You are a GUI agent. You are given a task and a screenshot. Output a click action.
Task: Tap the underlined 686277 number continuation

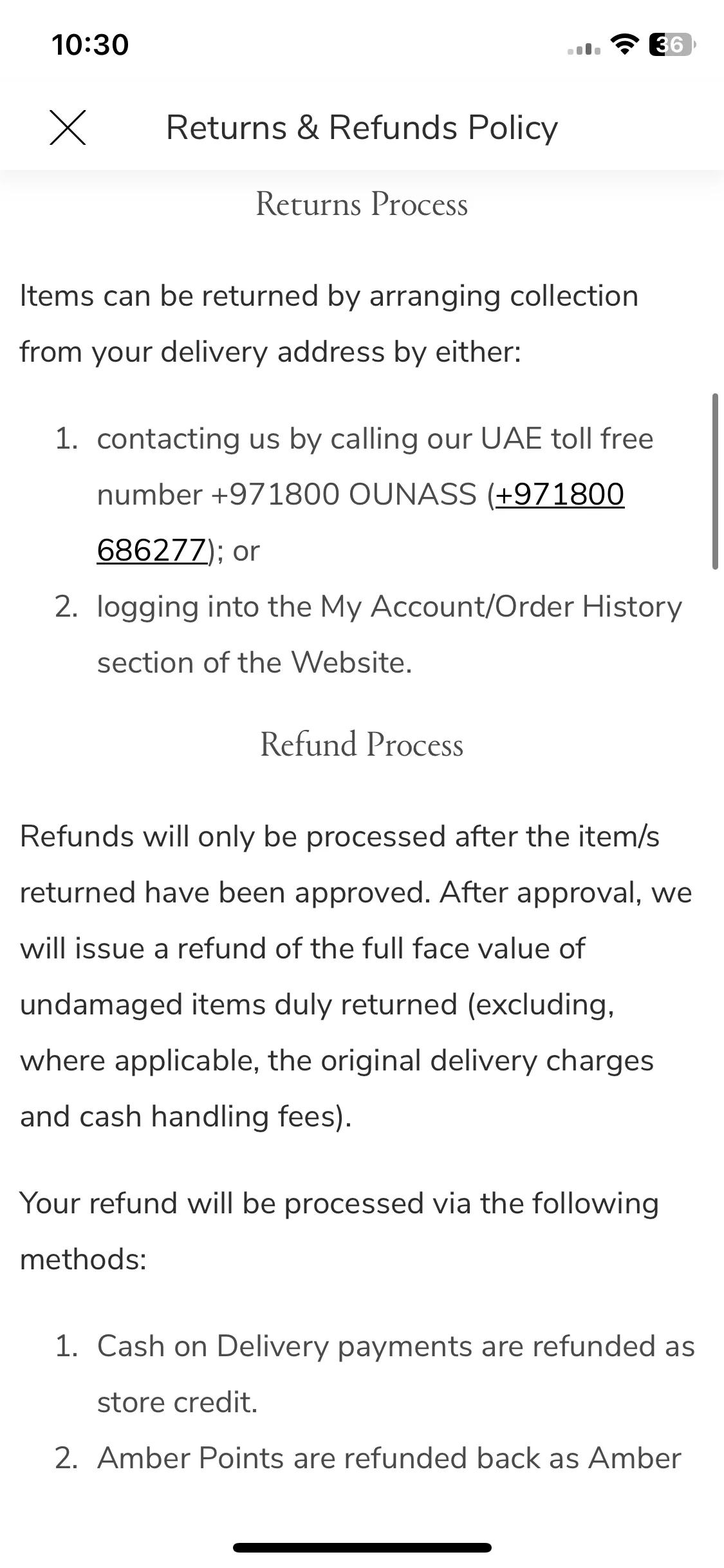point(152,550)
